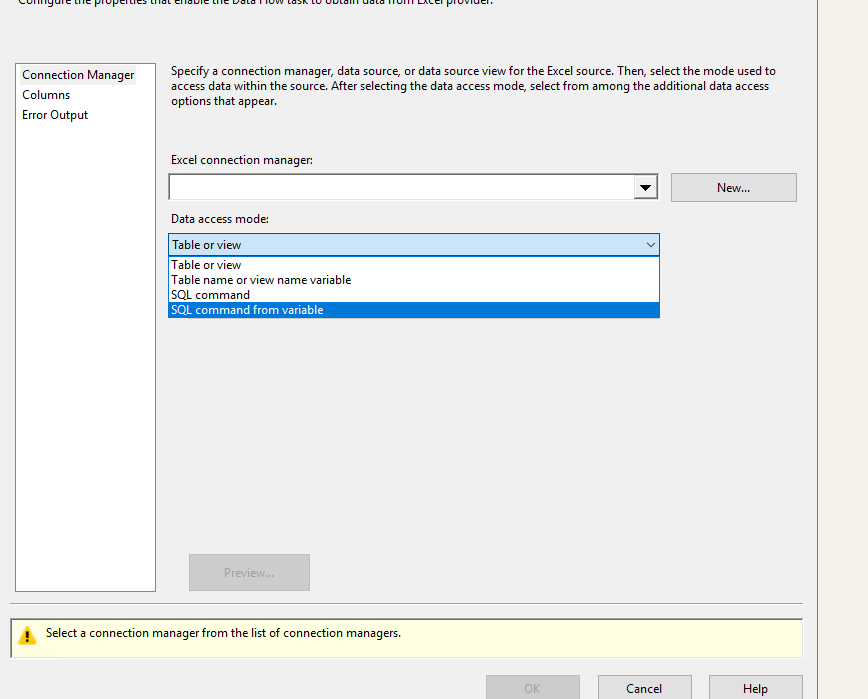Go to the Error Output page
Screen dimensions: 868x699
(x=55, y=115)
